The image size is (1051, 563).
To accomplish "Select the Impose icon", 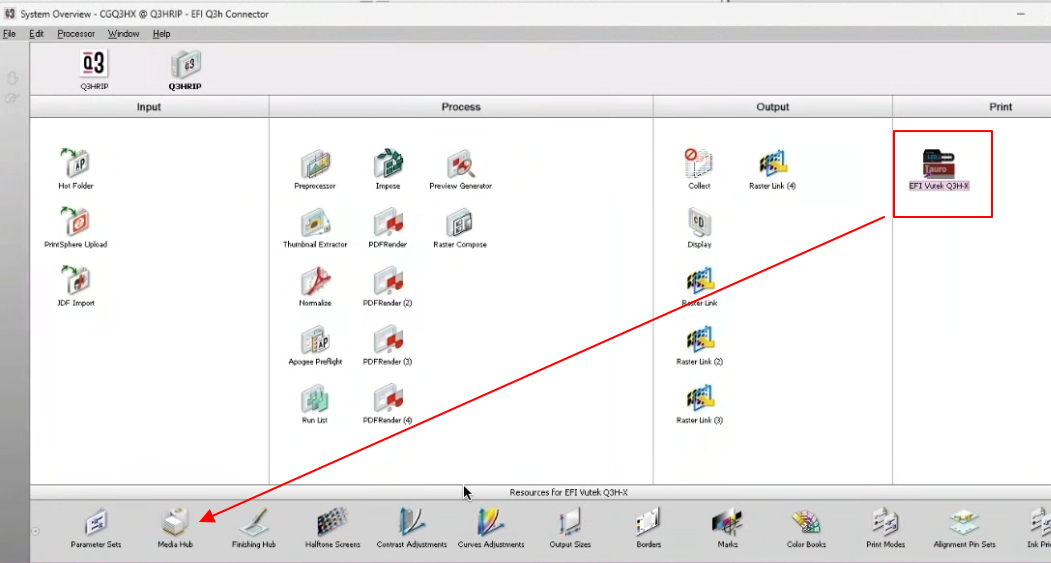I will point(388,163).
